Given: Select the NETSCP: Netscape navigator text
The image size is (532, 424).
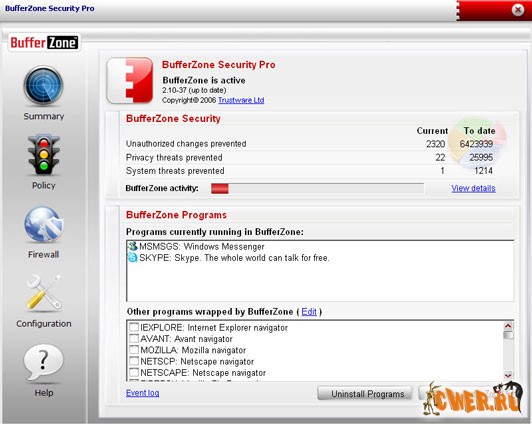Looking at the screenshot, I should coord(197,362).
